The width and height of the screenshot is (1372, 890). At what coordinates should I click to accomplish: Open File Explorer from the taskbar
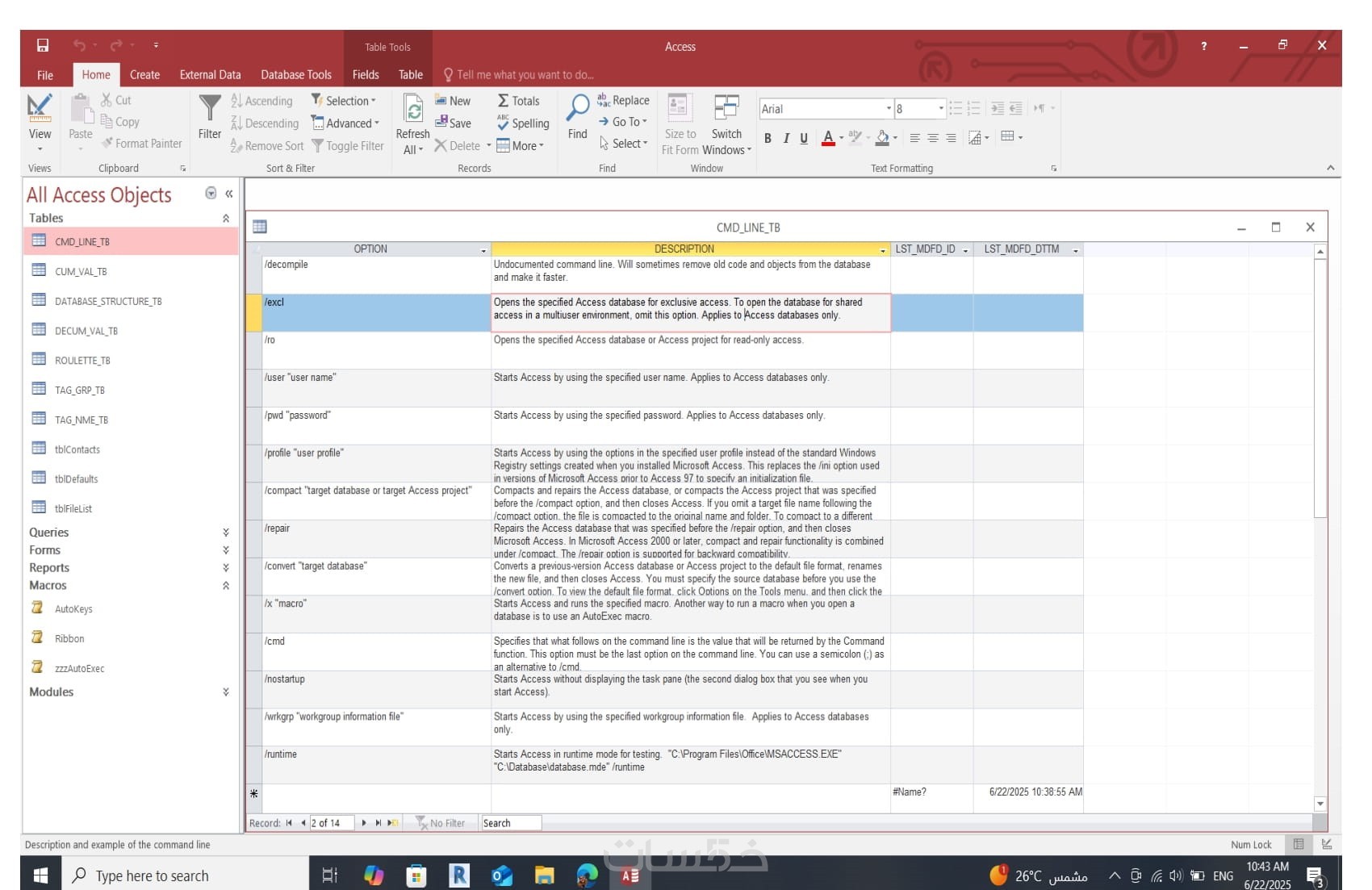click(x=545, y=875)
